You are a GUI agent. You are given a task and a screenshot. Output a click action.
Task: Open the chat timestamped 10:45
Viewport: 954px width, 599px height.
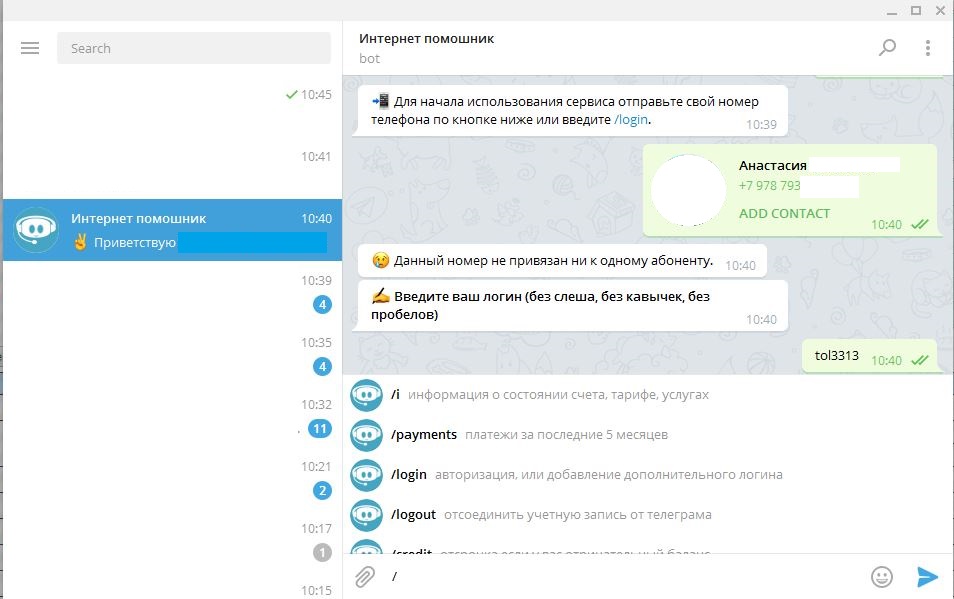coord(172,106)
